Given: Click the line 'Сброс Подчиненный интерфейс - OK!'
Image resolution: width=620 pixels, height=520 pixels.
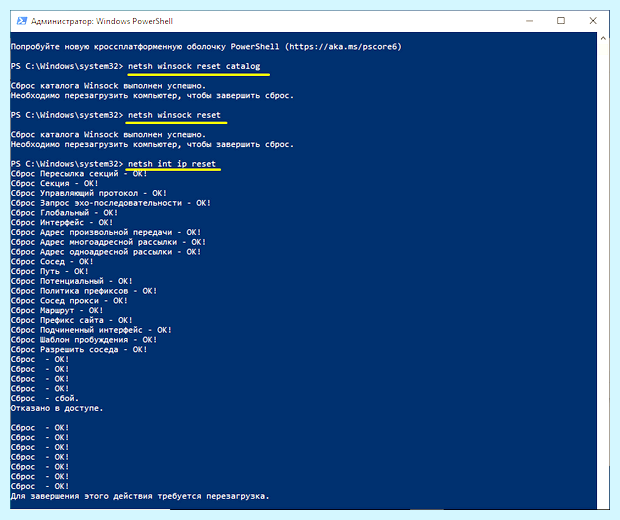Looking at the screenshot, I should [91, 330].
